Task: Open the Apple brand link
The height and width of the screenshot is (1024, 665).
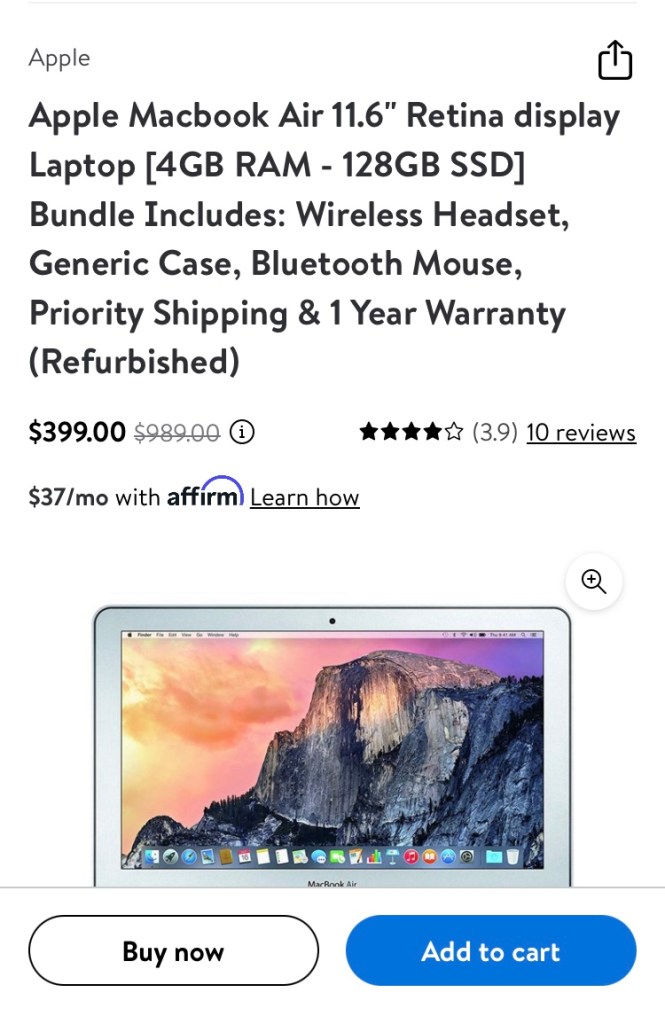Action: [59, 58]
